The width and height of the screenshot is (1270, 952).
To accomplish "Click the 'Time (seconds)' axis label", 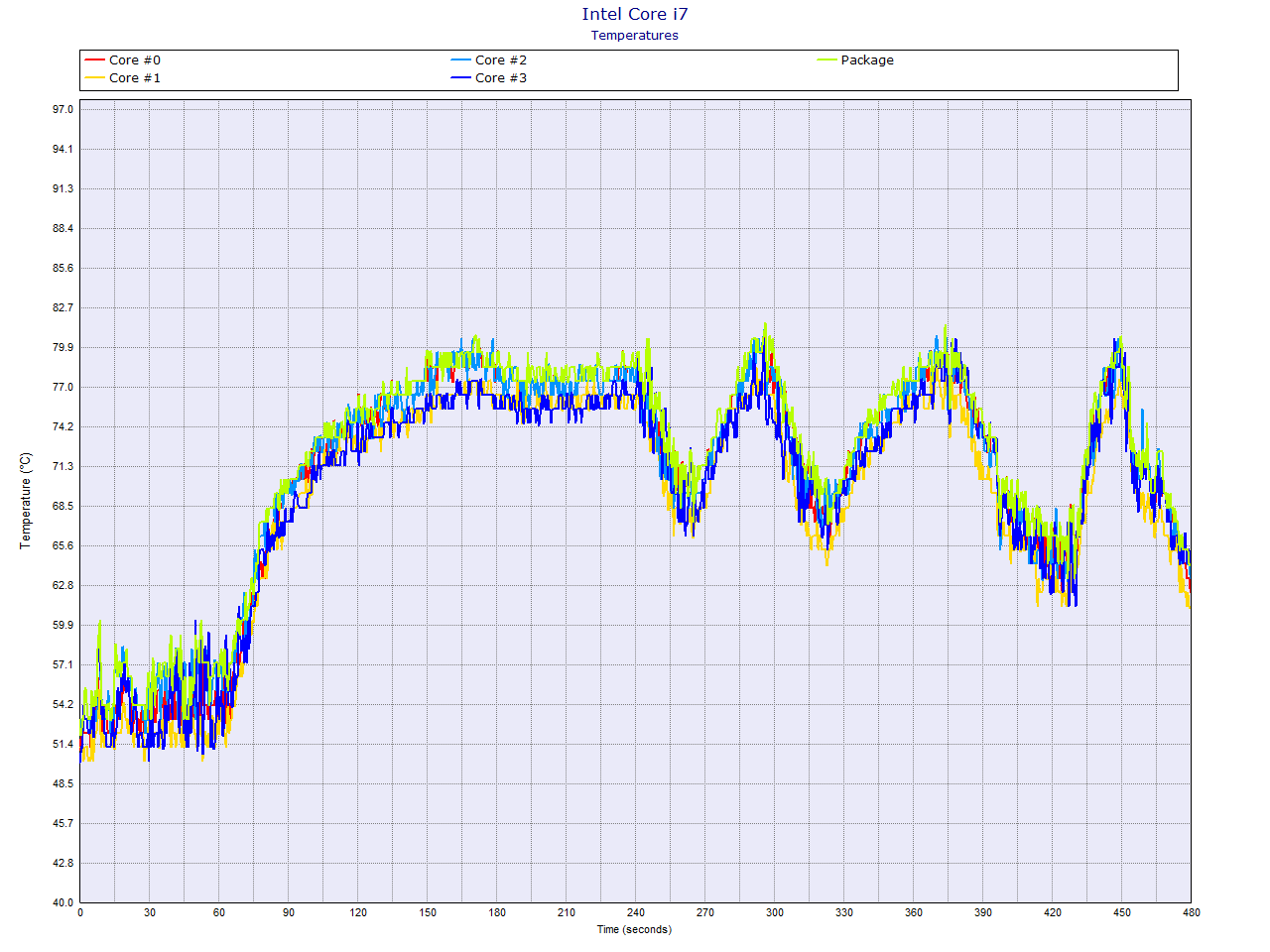I will [634, 929].
